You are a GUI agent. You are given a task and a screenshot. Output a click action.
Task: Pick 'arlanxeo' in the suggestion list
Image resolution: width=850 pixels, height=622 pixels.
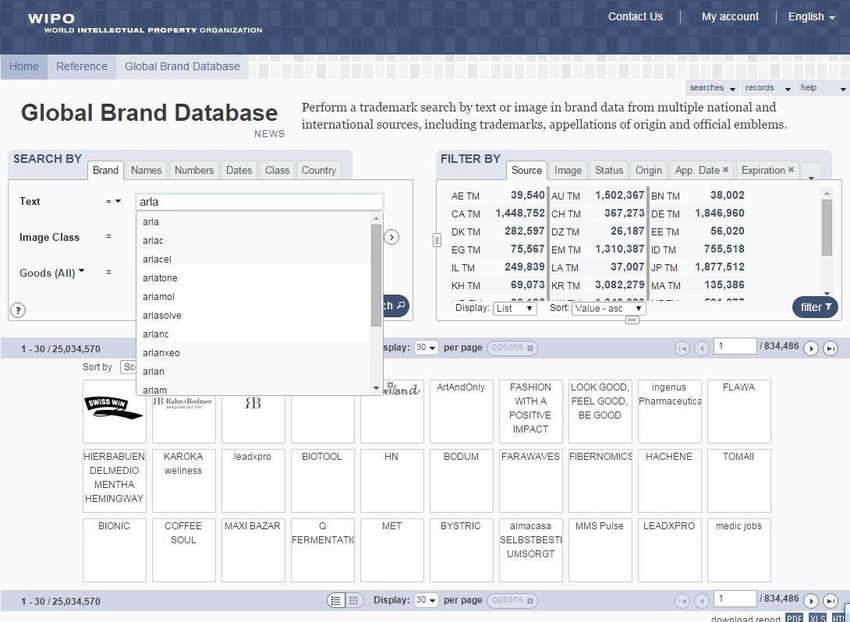(254, 353)
